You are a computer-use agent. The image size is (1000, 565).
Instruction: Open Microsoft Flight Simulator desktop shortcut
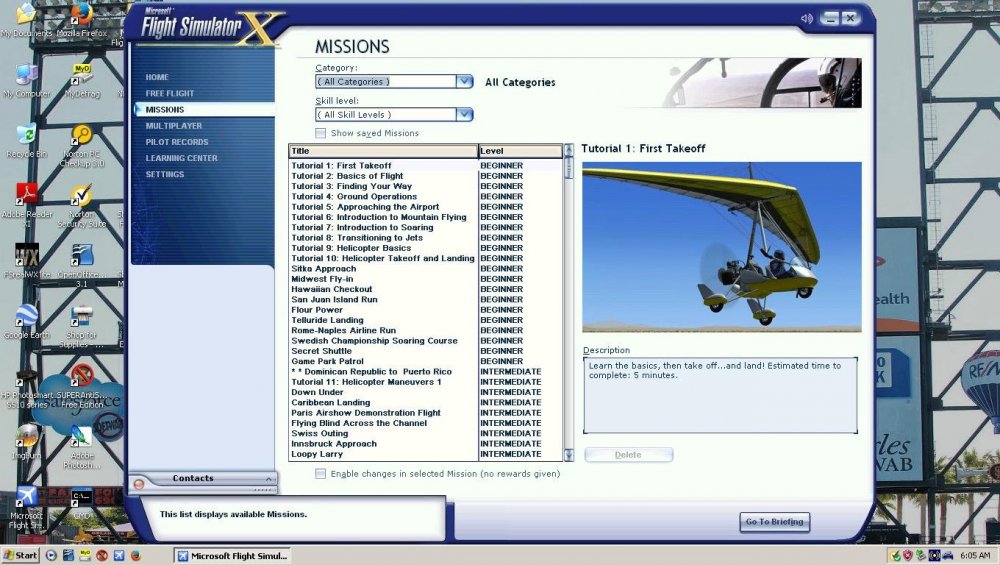[x=26, y=508]
